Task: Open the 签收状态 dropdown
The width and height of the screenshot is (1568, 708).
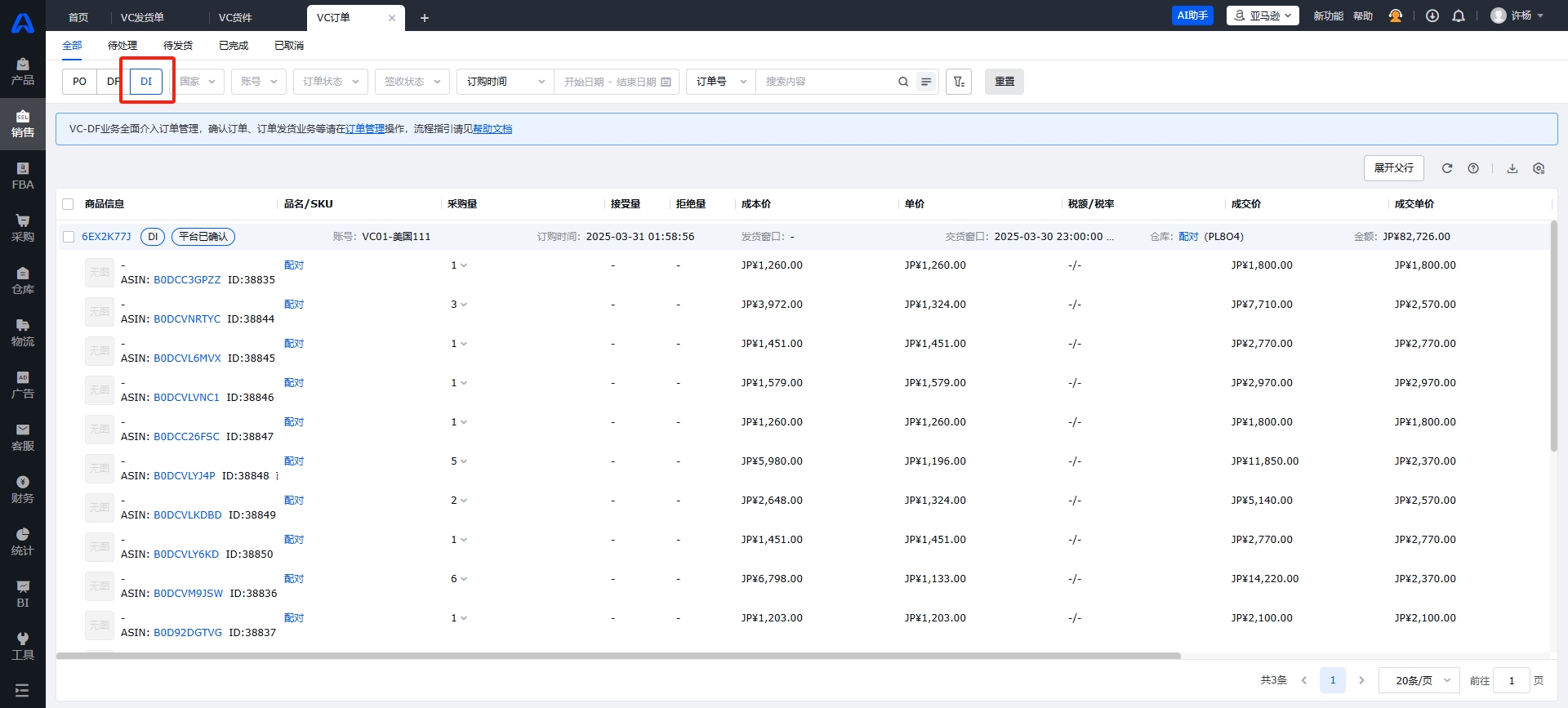Action: point(412,82)
